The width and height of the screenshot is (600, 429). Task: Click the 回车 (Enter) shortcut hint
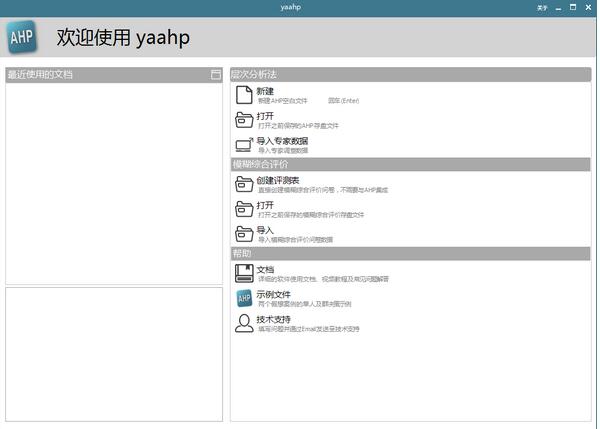[x=343, y=101]
